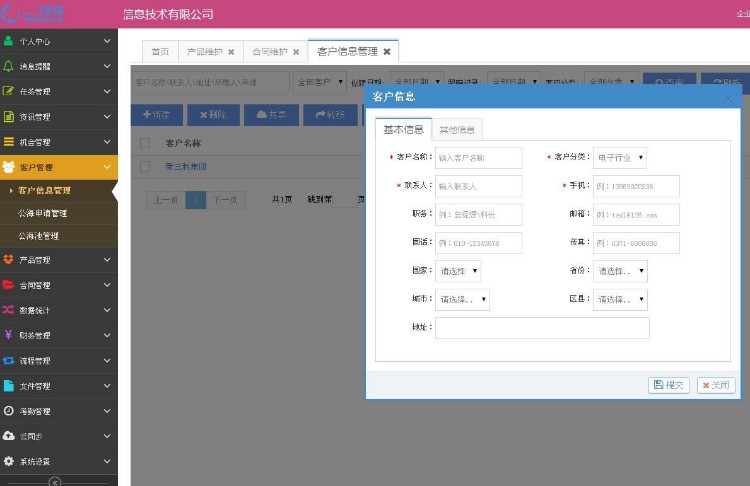Click the 转移 button

pyautogui.click(x=331, y=115)
